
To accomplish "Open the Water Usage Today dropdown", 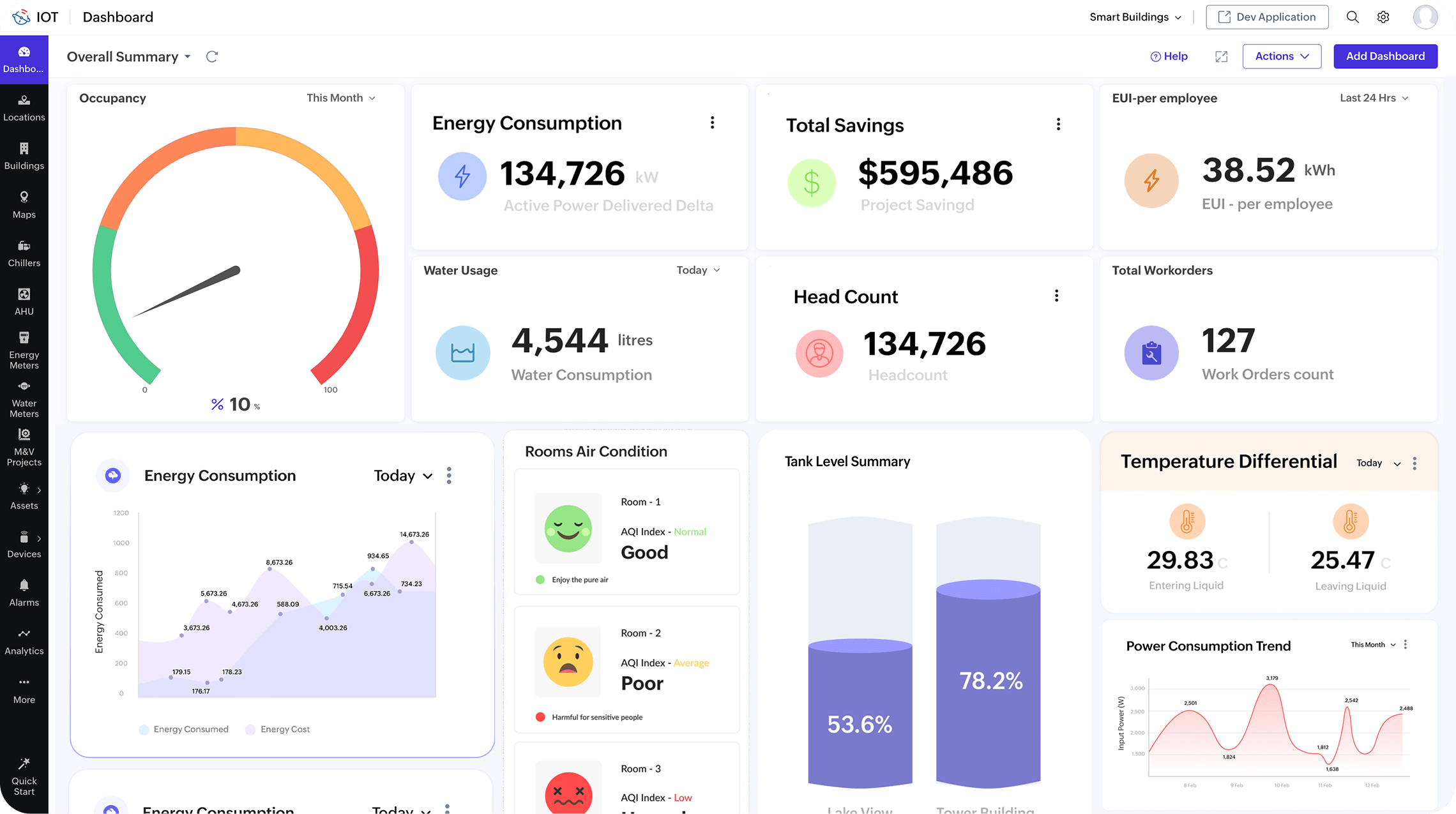I will (x=698, y=270).
